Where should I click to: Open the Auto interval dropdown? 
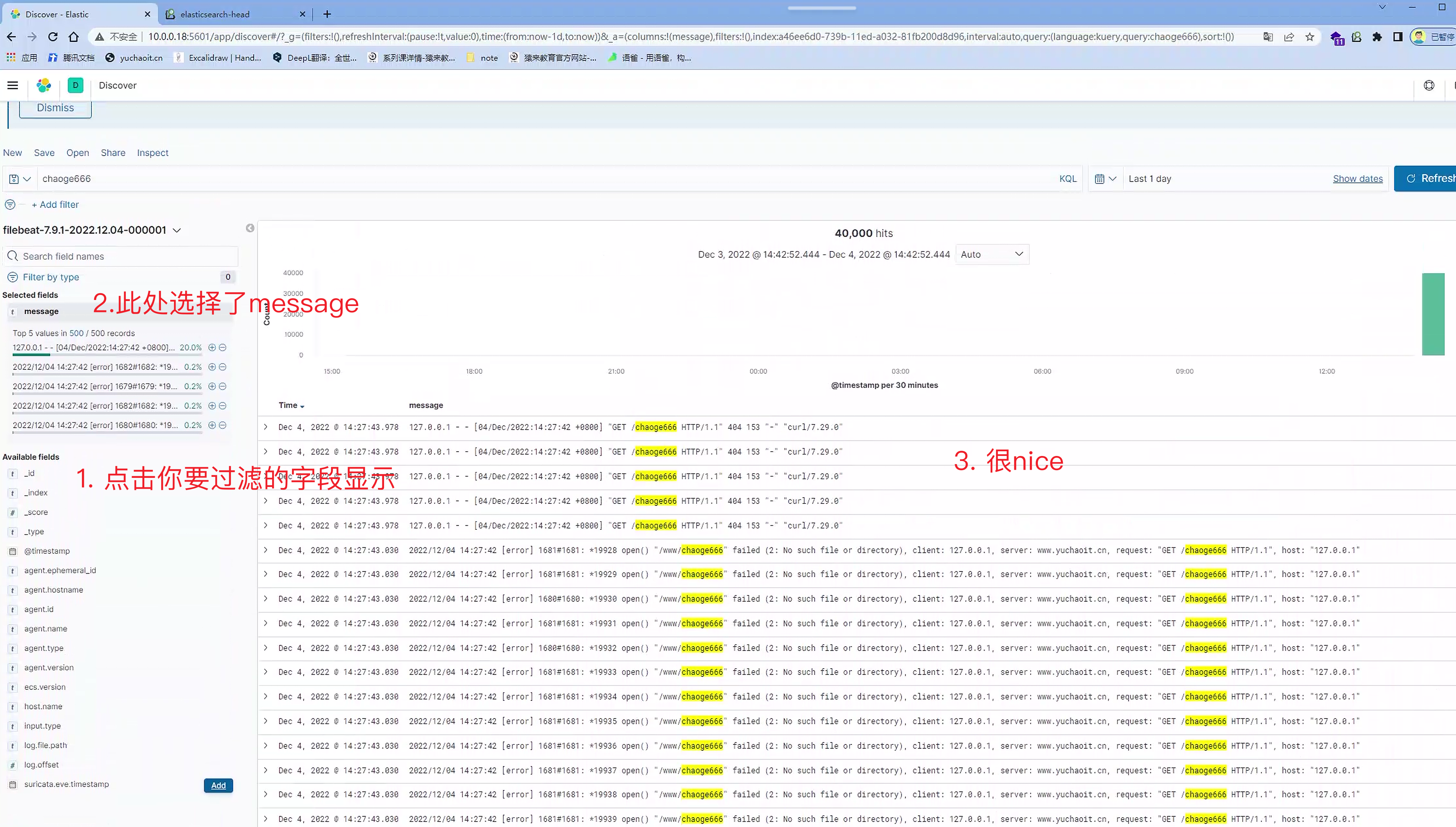pyautogui.click(x=992, y=254)
